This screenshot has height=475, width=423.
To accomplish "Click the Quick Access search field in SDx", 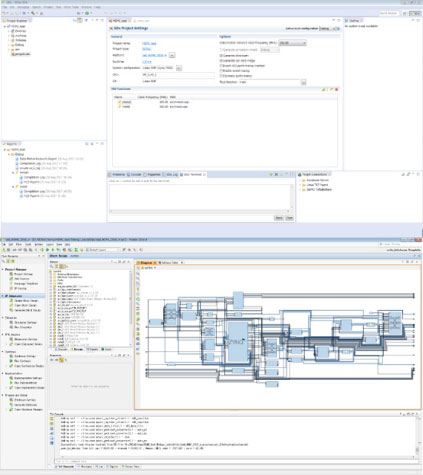I will pyautogui.click(x=389, y=13).
